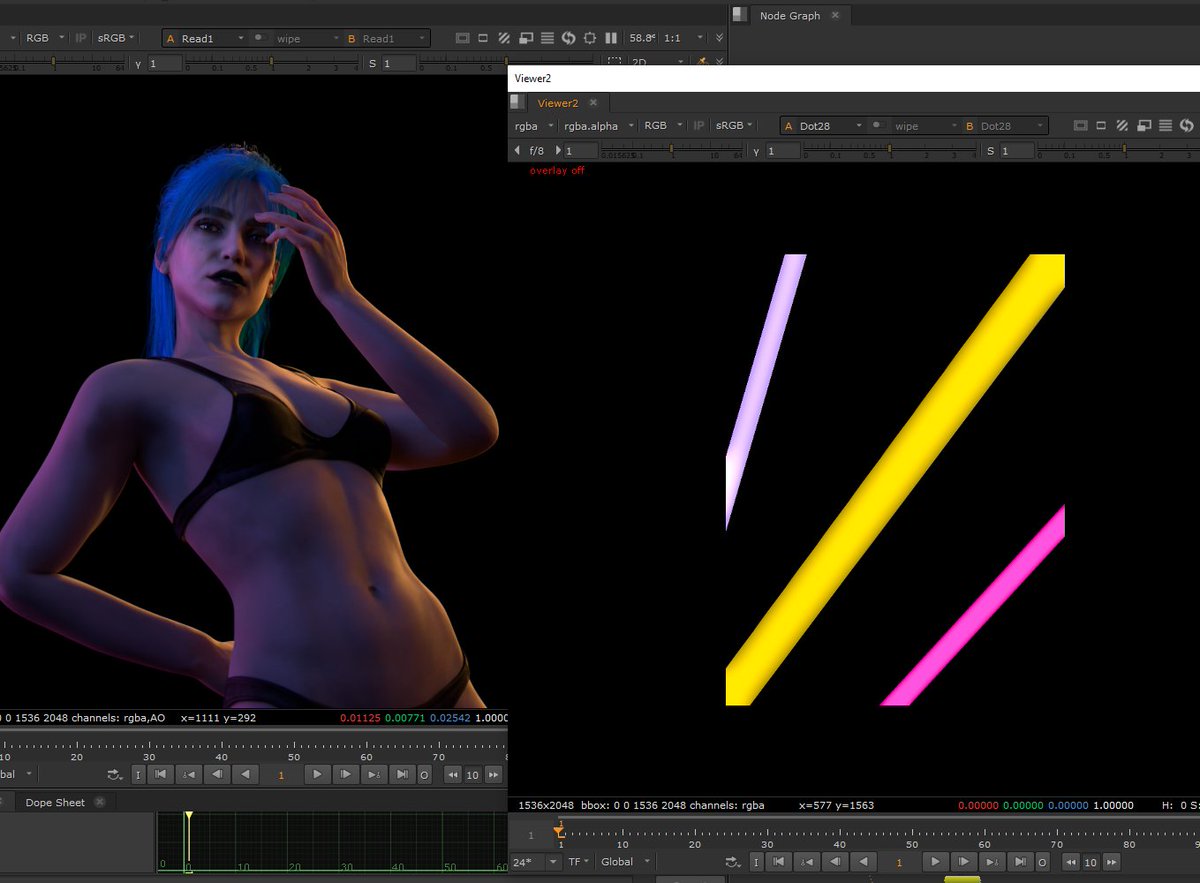The height and width of the screenshot is (883, 1200).
Task: Click f-stop increase arrow in Viewer2
Action: (x=557, y=150)
